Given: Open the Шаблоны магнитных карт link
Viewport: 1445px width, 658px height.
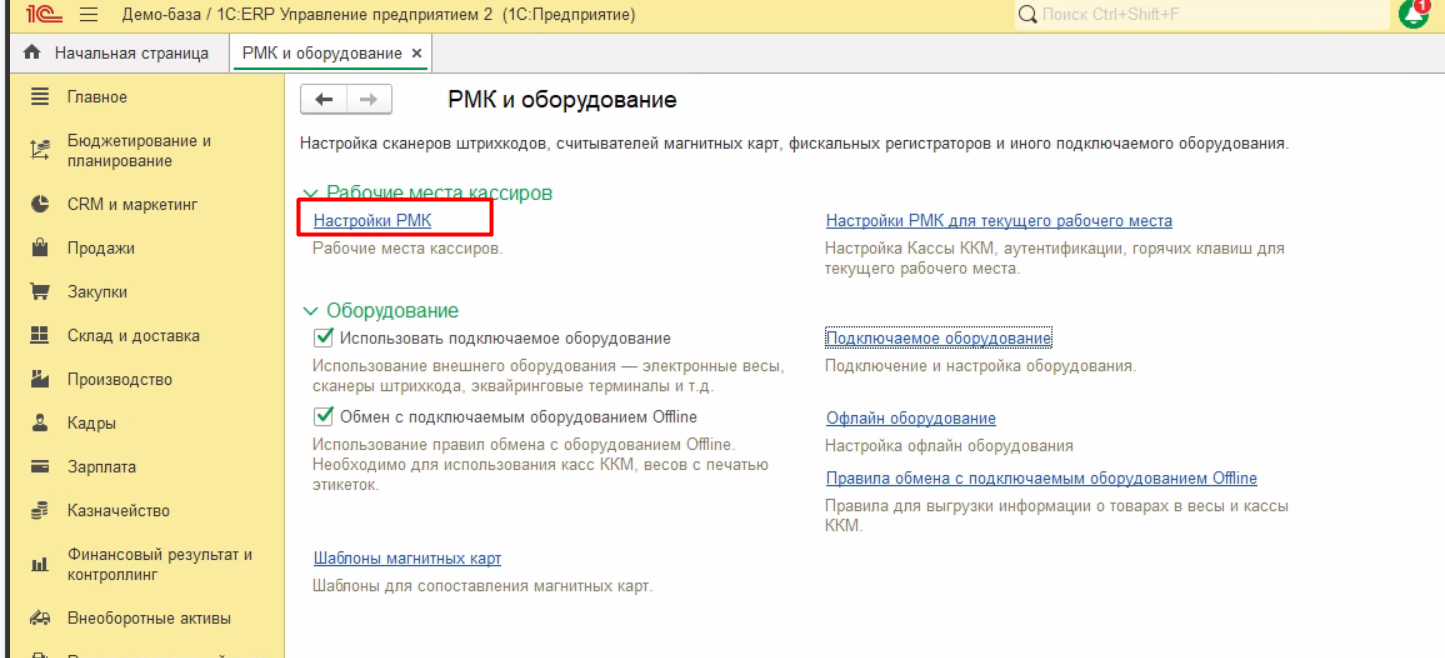Looking at the screenshot, I should [x=407, y=558].
